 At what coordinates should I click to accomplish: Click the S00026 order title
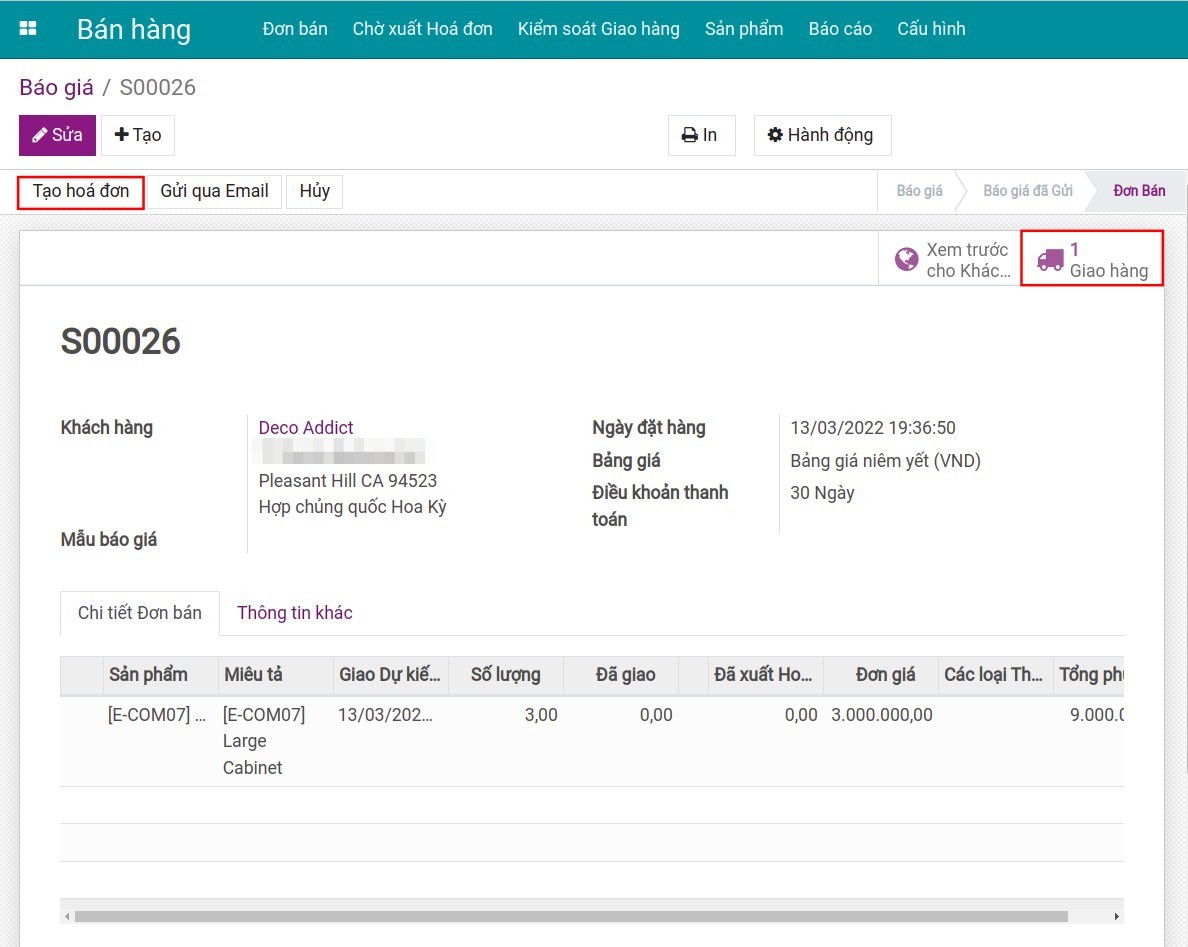pyautogui.click(x=120, y=341)
